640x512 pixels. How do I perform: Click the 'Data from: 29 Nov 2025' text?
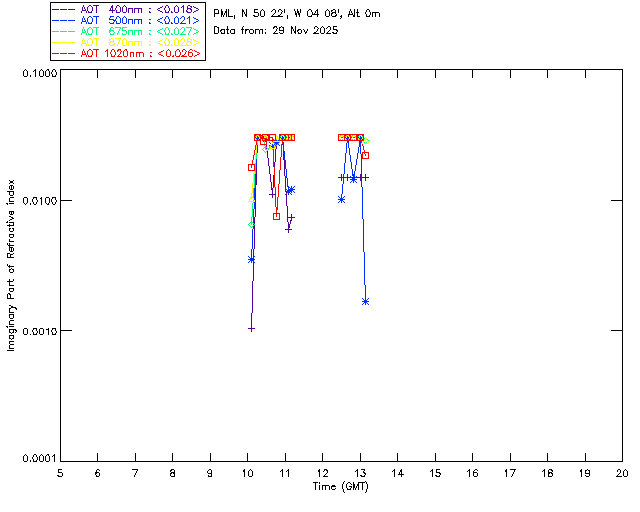coord(276,31)
